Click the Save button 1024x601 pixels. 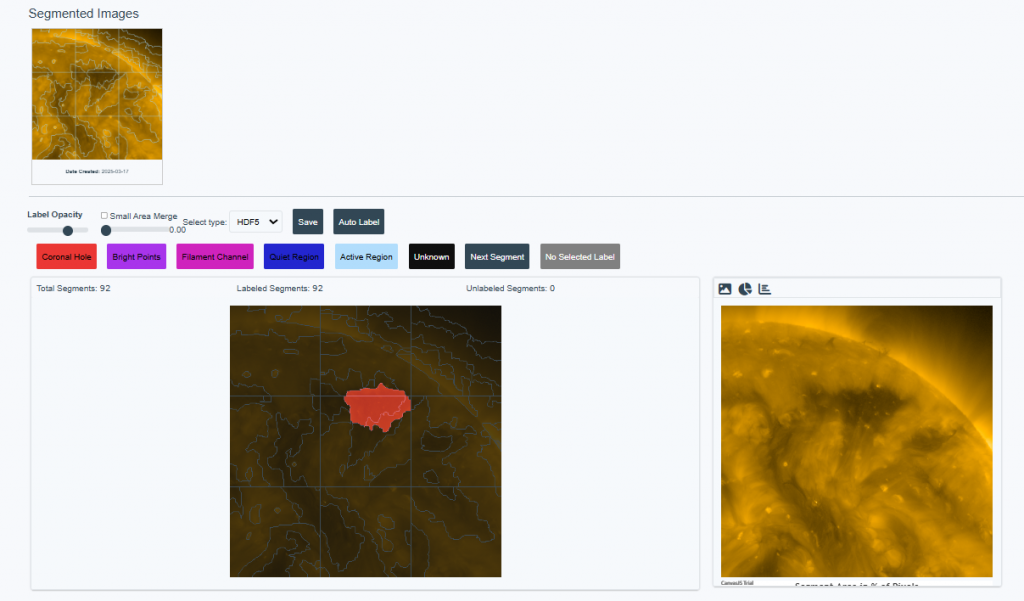(x=308, y=222)
